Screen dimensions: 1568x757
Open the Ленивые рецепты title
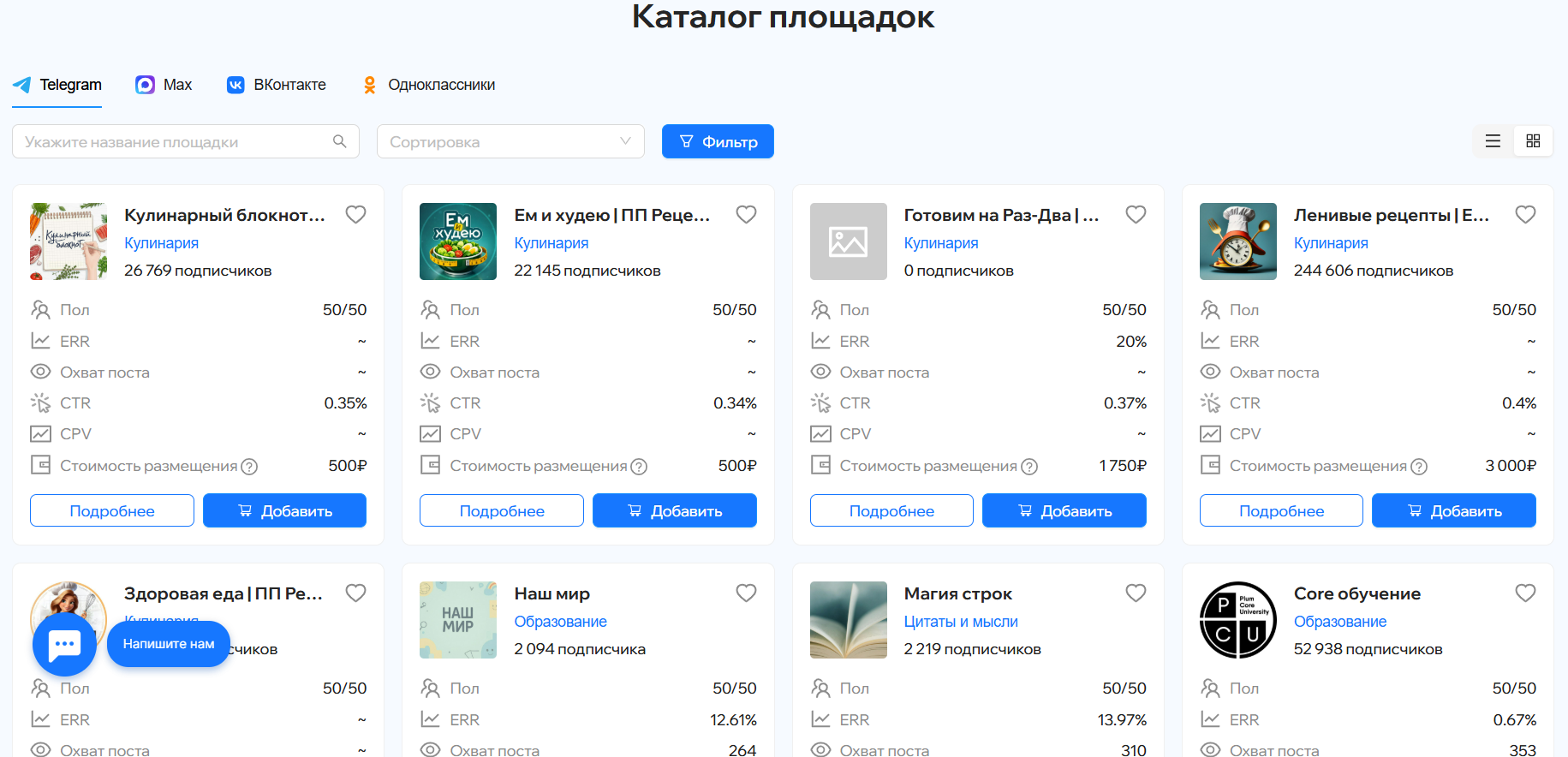coord(1392,215)
